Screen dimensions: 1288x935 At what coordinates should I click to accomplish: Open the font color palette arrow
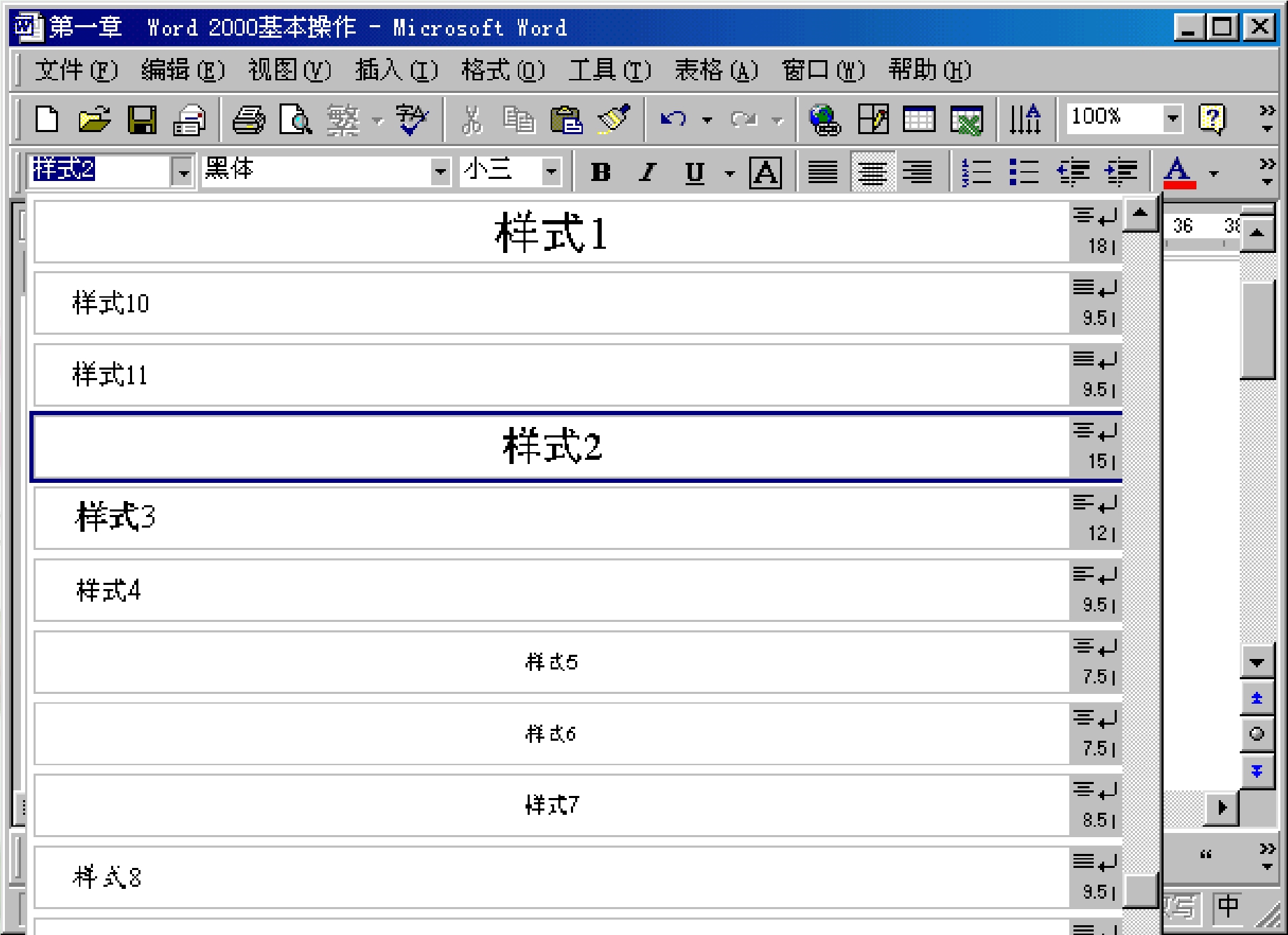point(1214,173)
